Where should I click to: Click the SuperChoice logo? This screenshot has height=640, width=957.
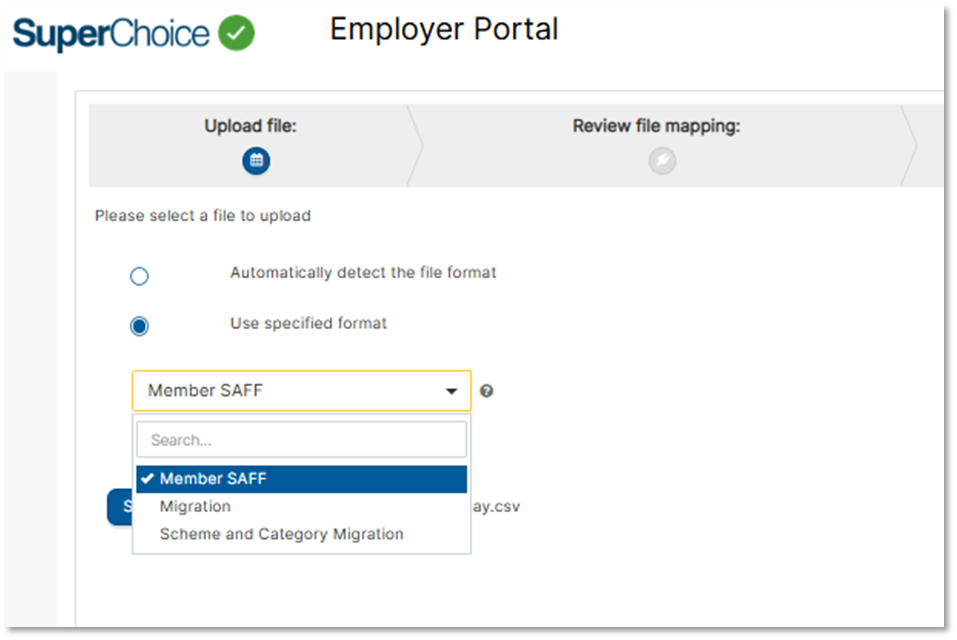(110, 32)
